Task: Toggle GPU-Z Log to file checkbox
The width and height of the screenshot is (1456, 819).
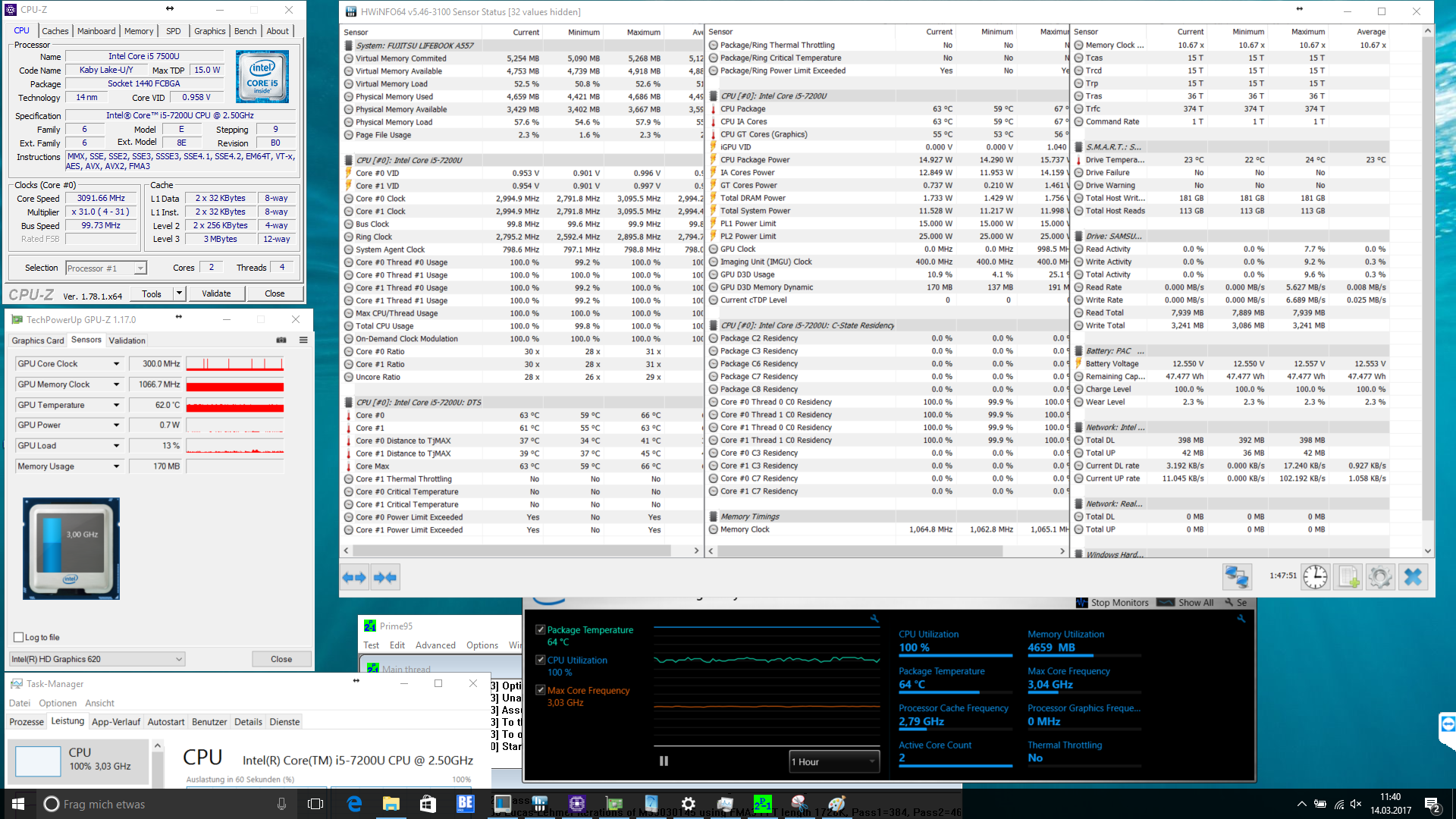Action: (19, 638)
